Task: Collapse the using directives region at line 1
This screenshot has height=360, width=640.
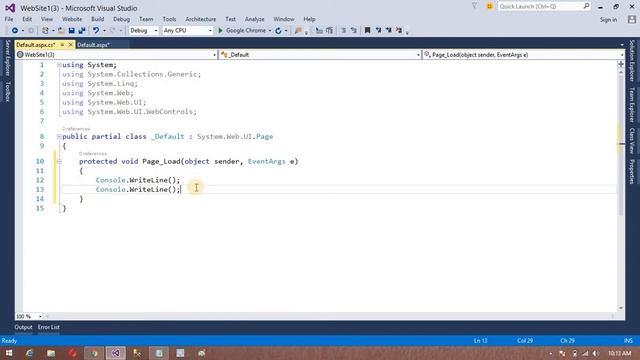Action: [x=59, y=65]
